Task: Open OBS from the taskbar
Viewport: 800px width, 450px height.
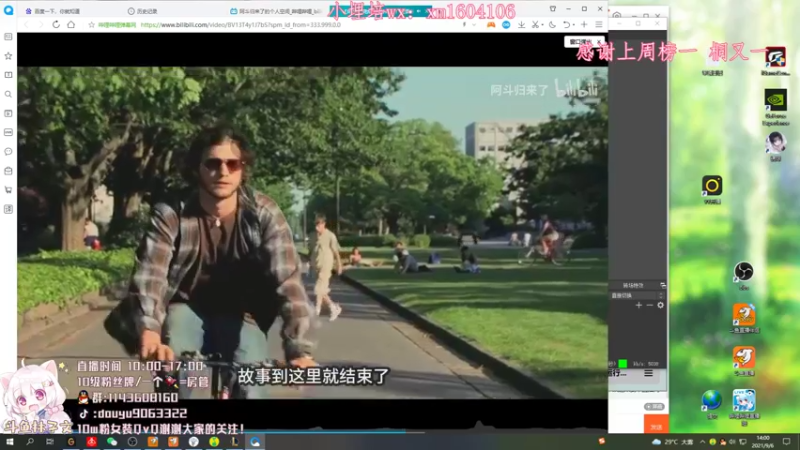Action: (132, 442)
